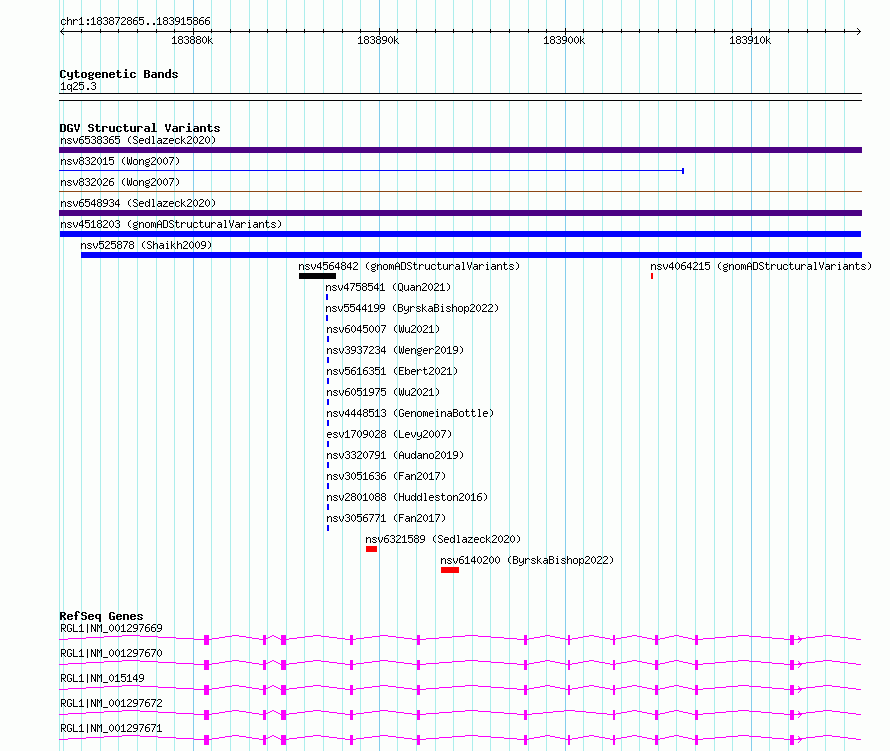Click the nsv832015 (Wong2007) label
The height and width of the screenshot is (751, 890).
click(x=120, y=161)
